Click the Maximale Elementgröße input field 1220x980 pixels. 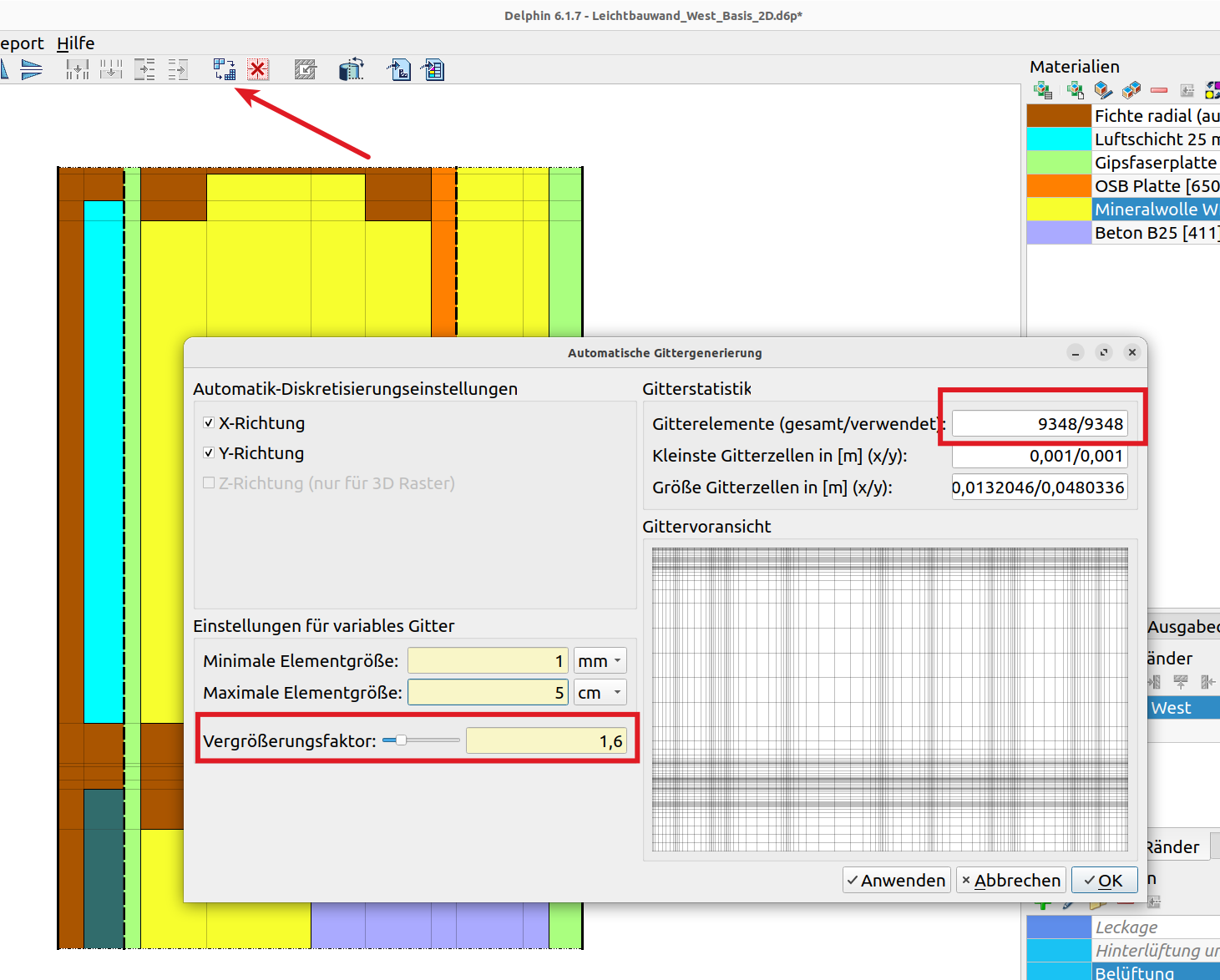488,693
